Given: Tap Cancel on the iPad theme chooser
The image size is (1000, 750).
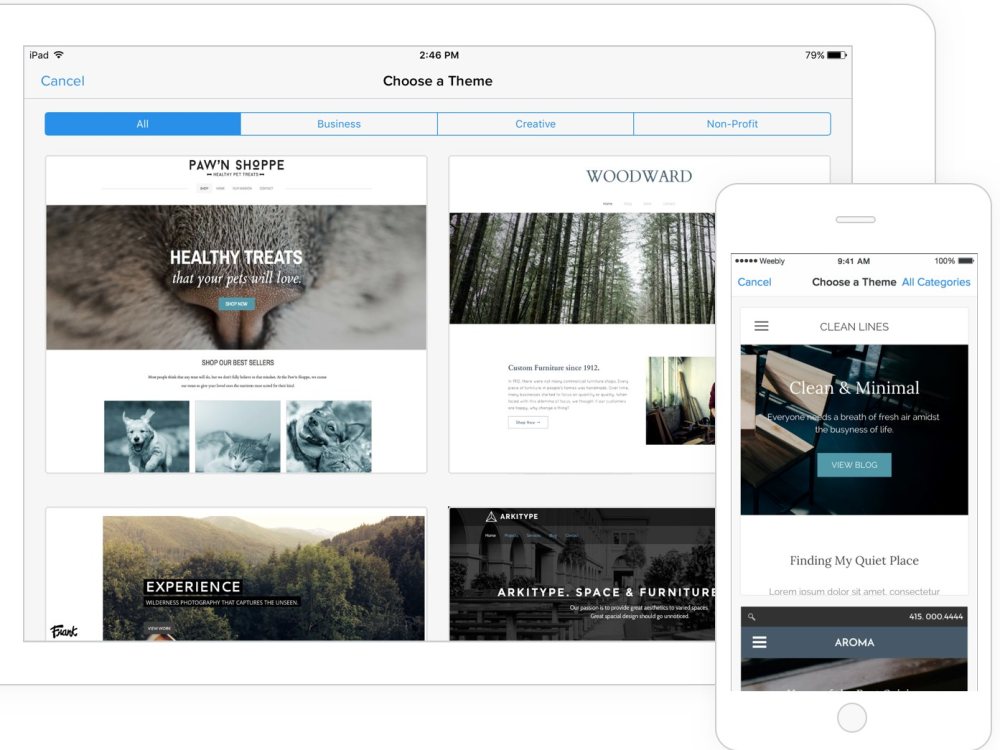Looking at the screenshot, I should tap(62, 81).
